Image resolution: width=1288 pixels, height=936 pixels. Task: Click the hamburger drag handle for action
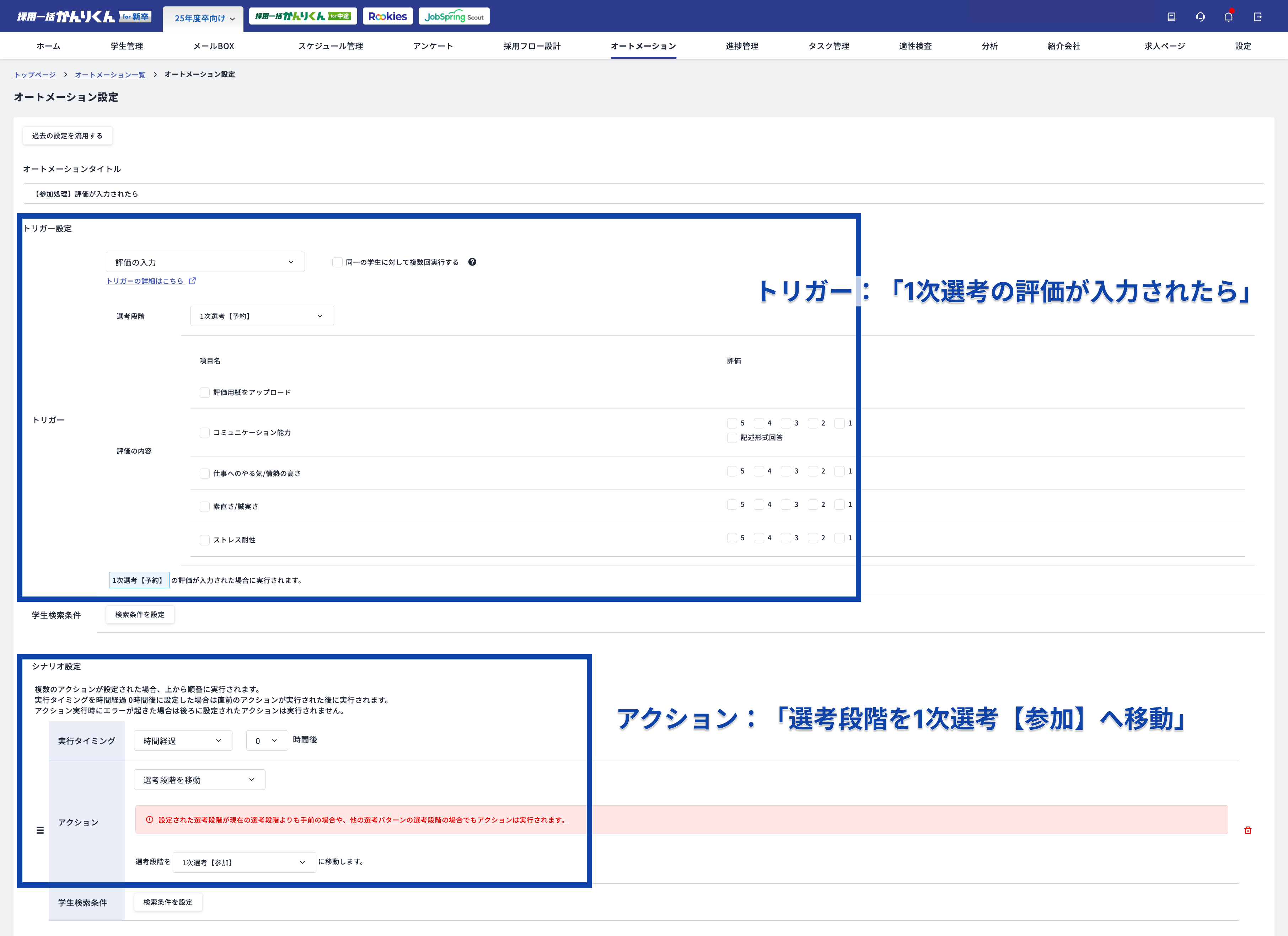point(40,830)
